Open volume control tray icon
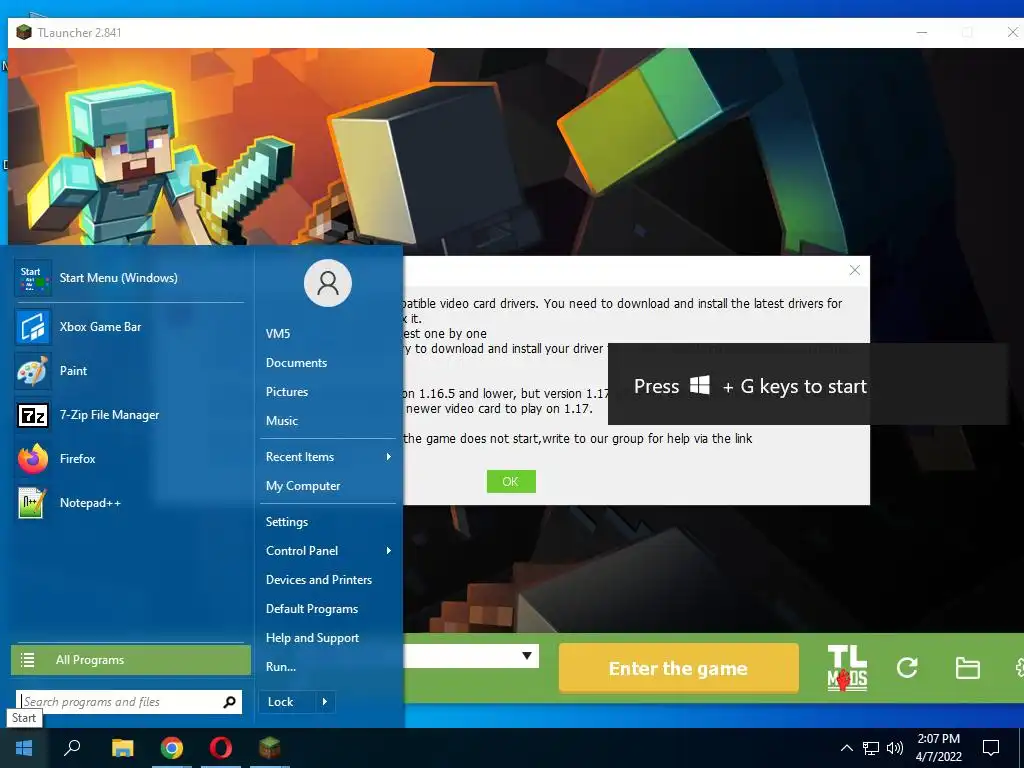The width and height of the screenshot is (1024, 768). click(x=895, y=748)
